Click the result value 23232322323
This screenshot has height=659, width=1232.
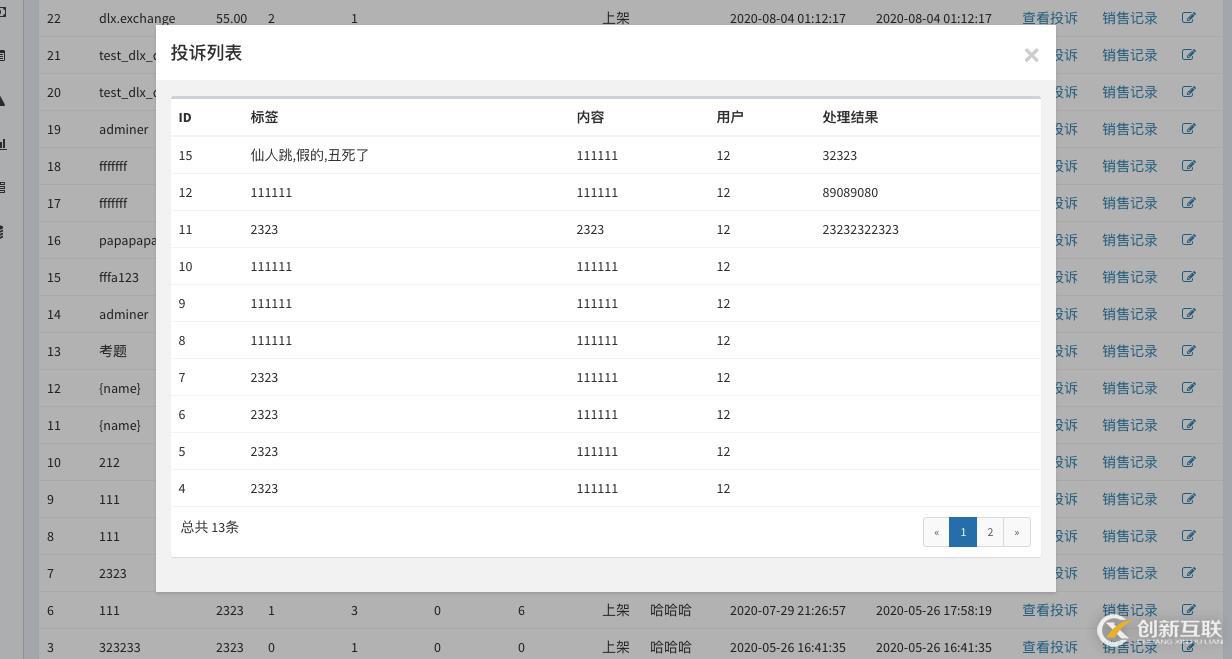point(860,229)
